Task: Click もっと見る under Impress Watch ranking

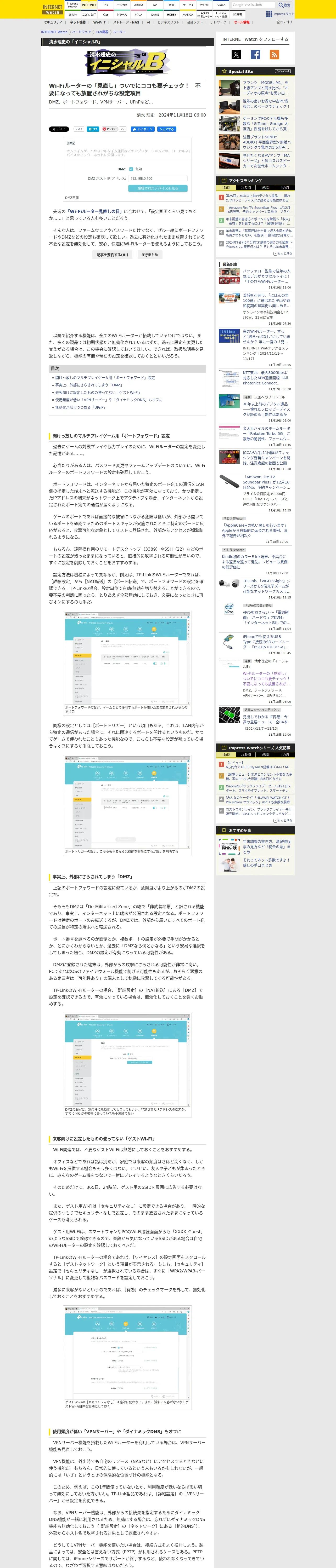Action: [x=283, y=821]
